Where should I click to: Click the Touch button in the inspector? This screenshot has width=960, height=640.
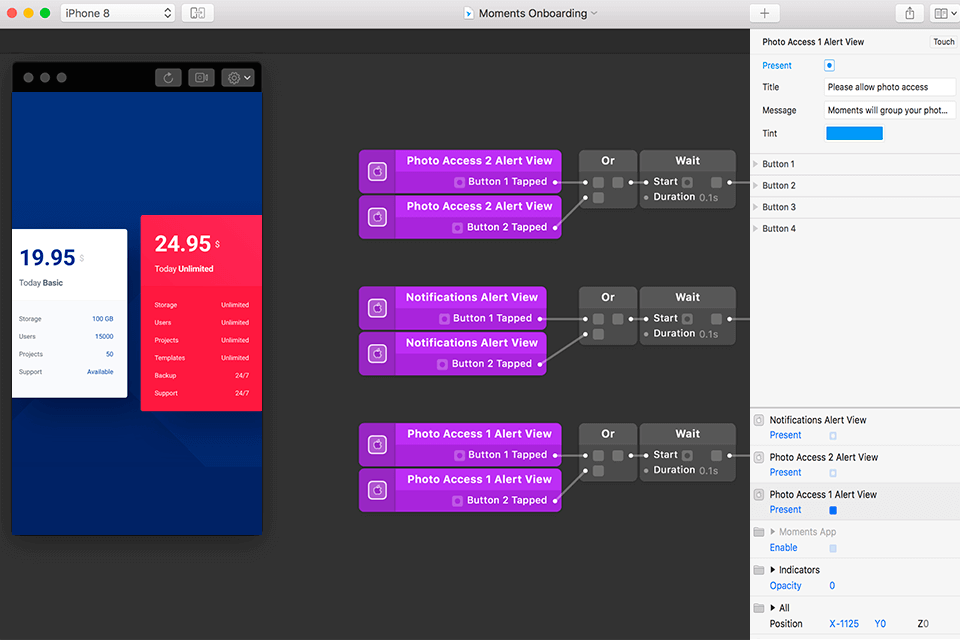click(x=943, y=42)
